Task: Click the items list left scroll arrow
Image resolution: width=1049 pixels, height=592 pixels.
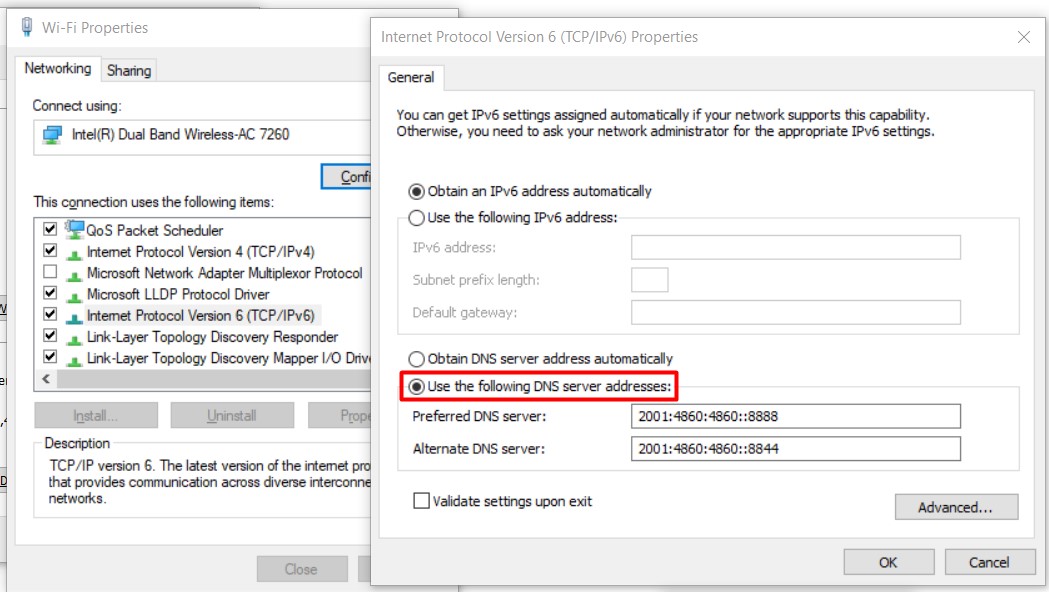Action: point(45,379)
